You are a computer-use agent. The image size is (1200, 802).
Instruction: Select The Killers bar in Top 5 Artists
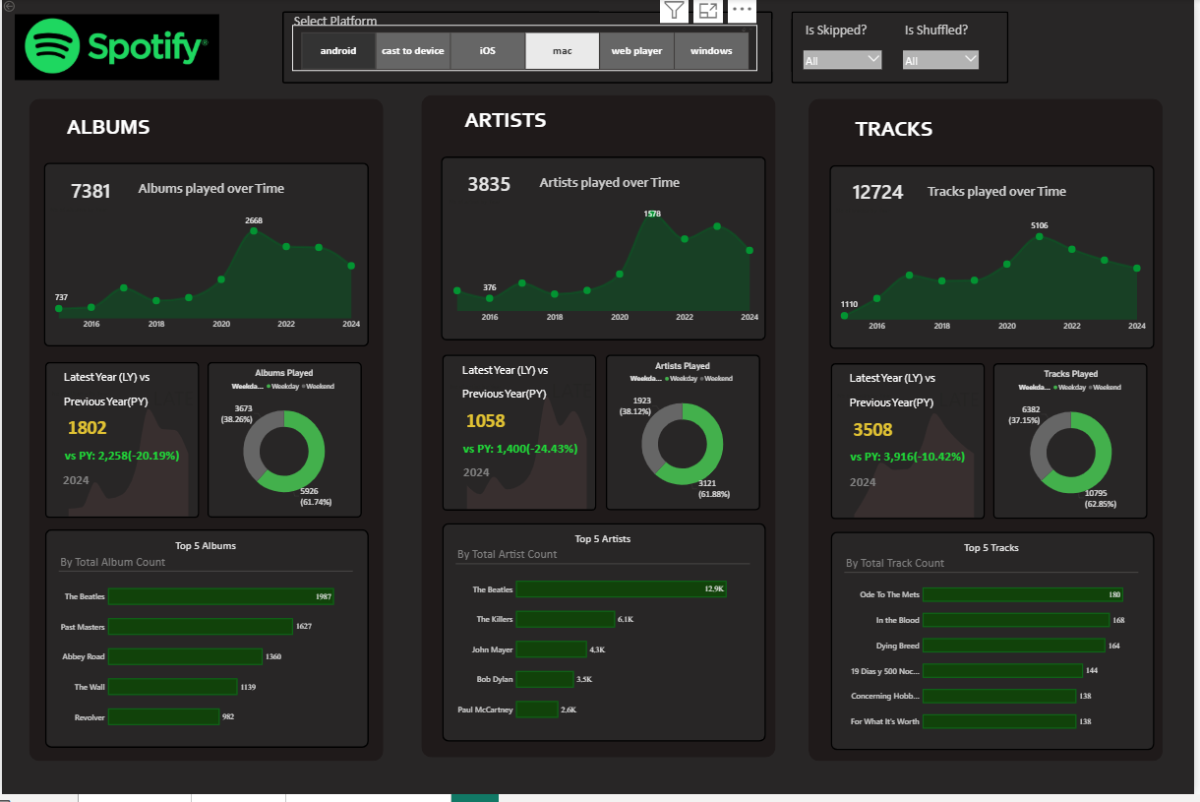coord(565,620)
